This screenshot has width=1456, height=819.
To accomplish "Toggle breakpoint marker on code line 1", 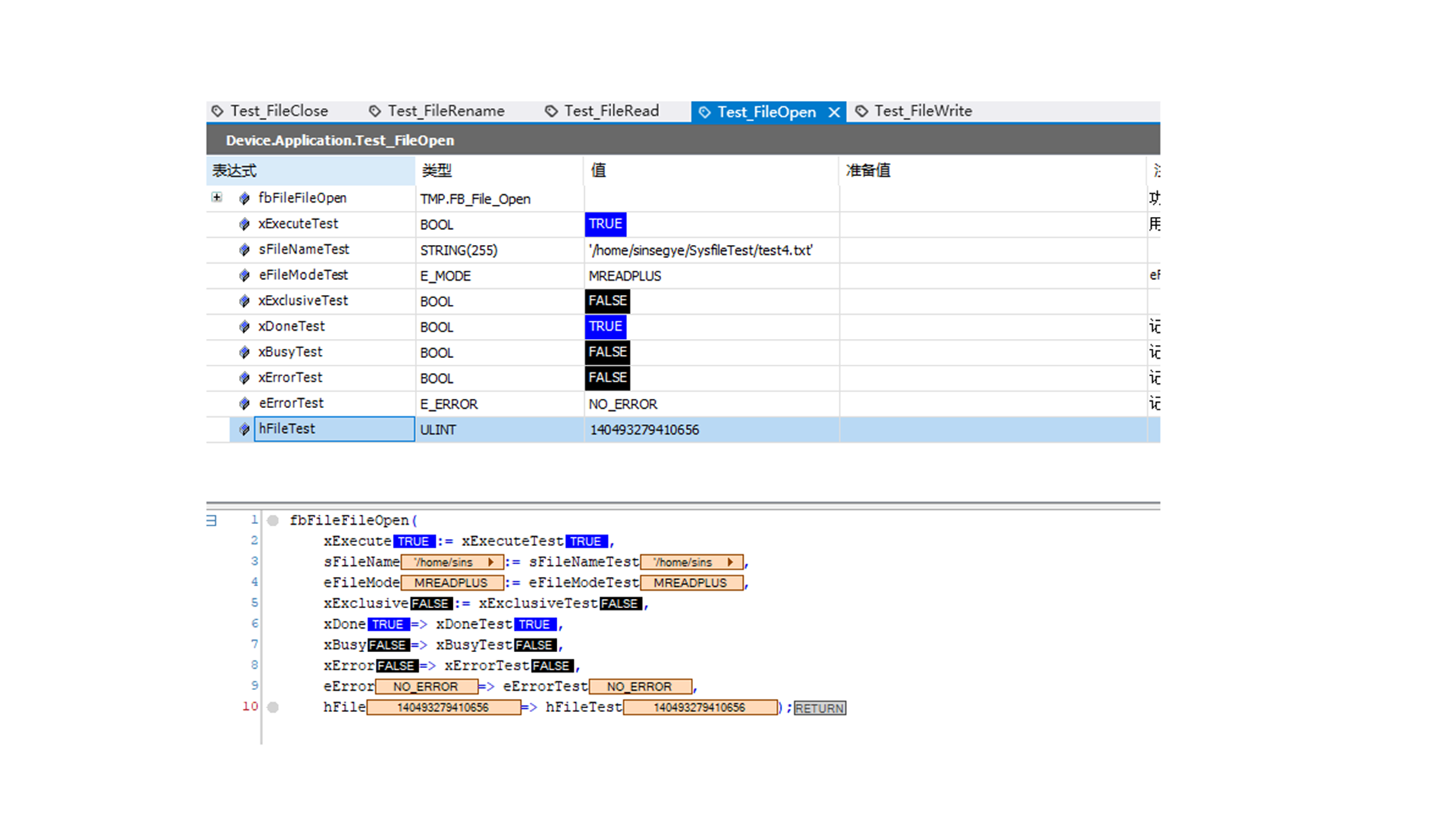I will (273, 520).
